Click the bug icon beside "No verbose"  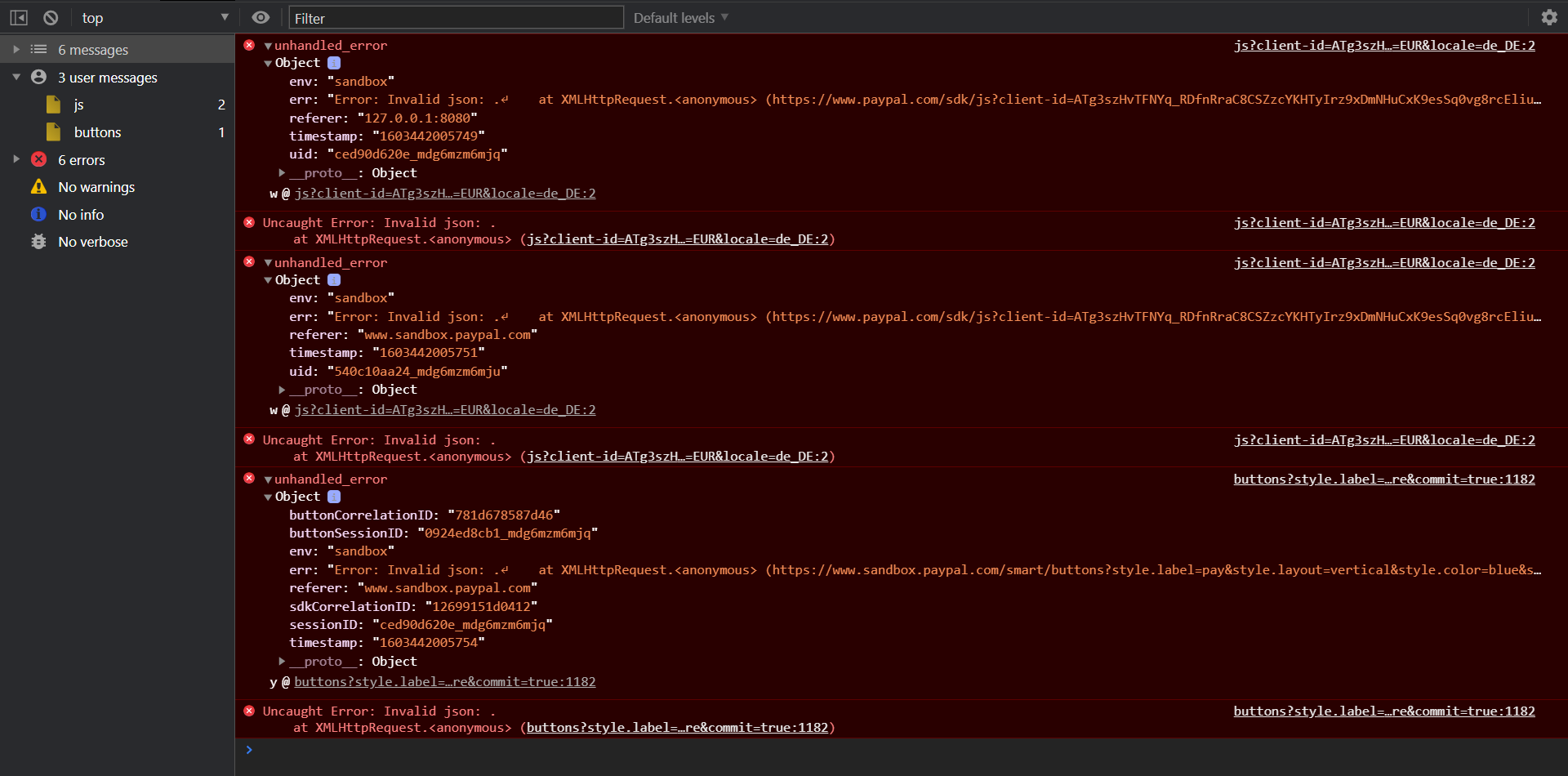coord(38,242)
